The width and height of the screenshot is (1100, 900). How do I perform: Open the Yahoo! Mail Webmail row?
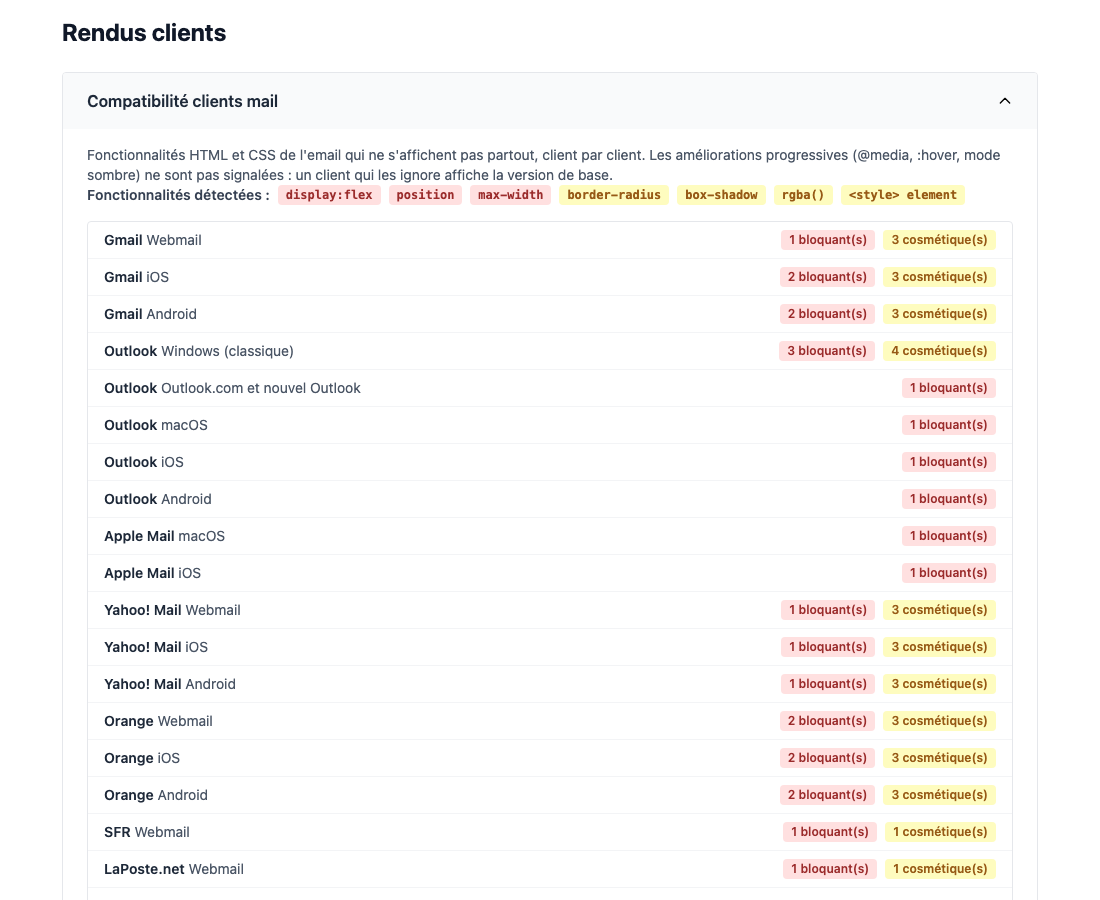coord(549,610)
